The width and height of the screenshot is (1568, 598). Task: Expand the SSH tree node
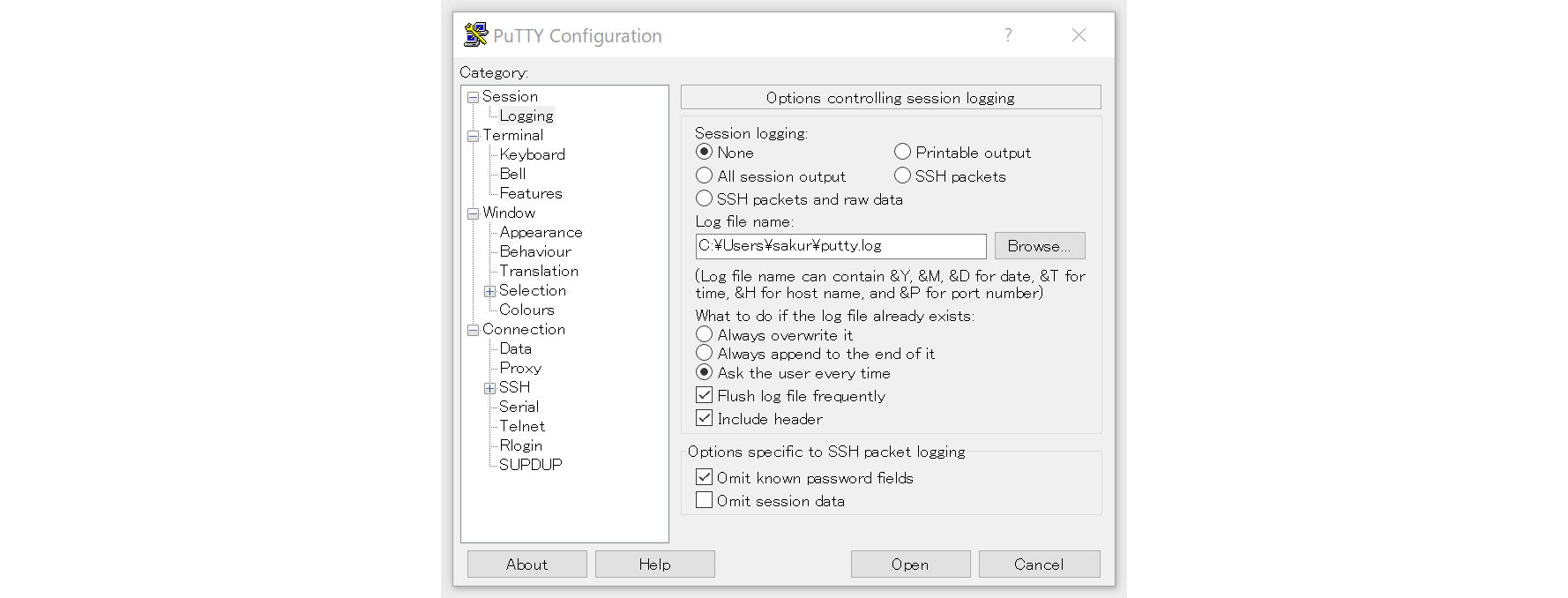tap(489, 389)
